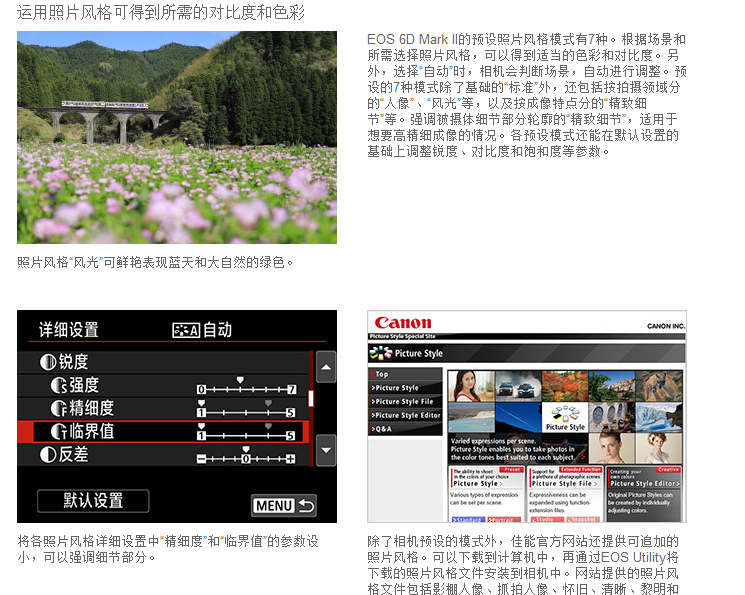Screen dimensions: 745x595
Task: Click the 临界值 slider scale
Action: pos(246,432)
